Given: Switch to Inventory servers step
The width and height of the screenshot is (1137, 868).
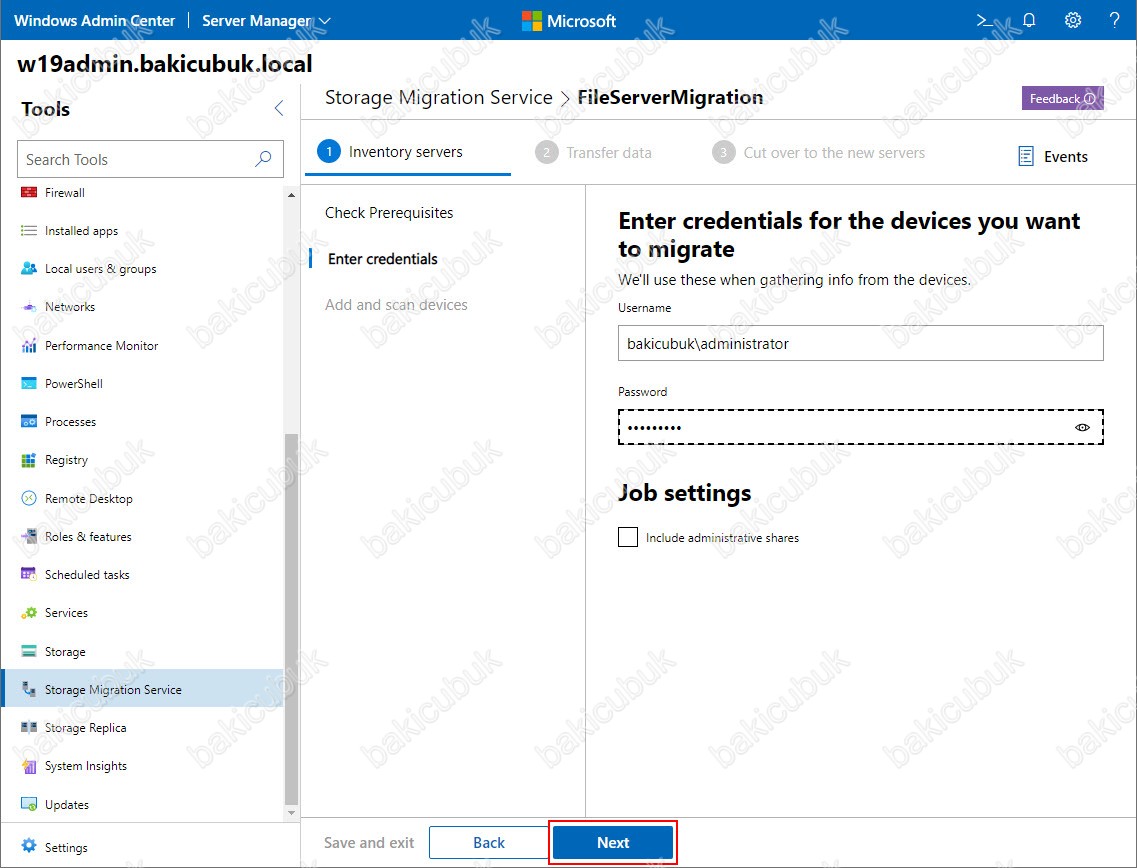Looking at the screenshot, I should click(x=390, y=152).
